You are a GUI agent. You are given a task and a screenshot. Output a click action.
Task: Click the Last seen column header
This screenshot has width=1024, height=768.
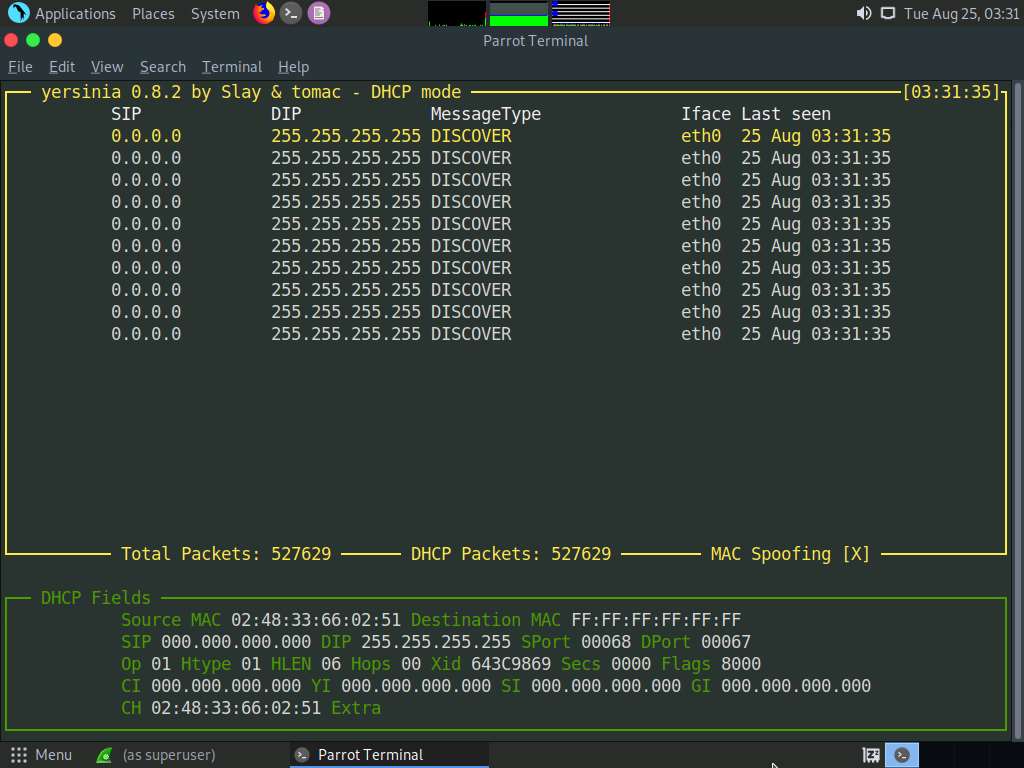786,114
